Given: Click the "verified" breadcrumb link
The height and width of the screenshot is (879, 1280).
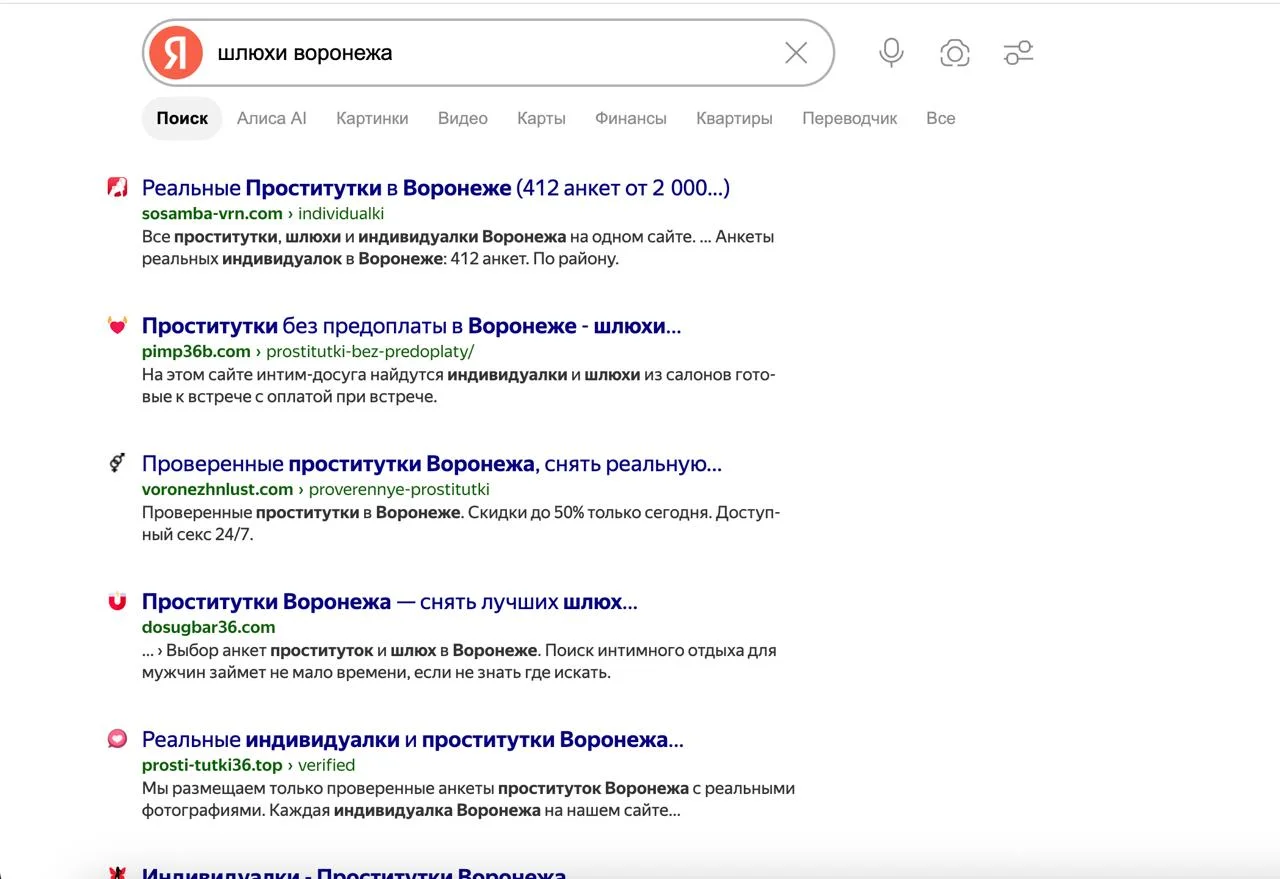Looking at the screenshot, I should tap(326, 765).
